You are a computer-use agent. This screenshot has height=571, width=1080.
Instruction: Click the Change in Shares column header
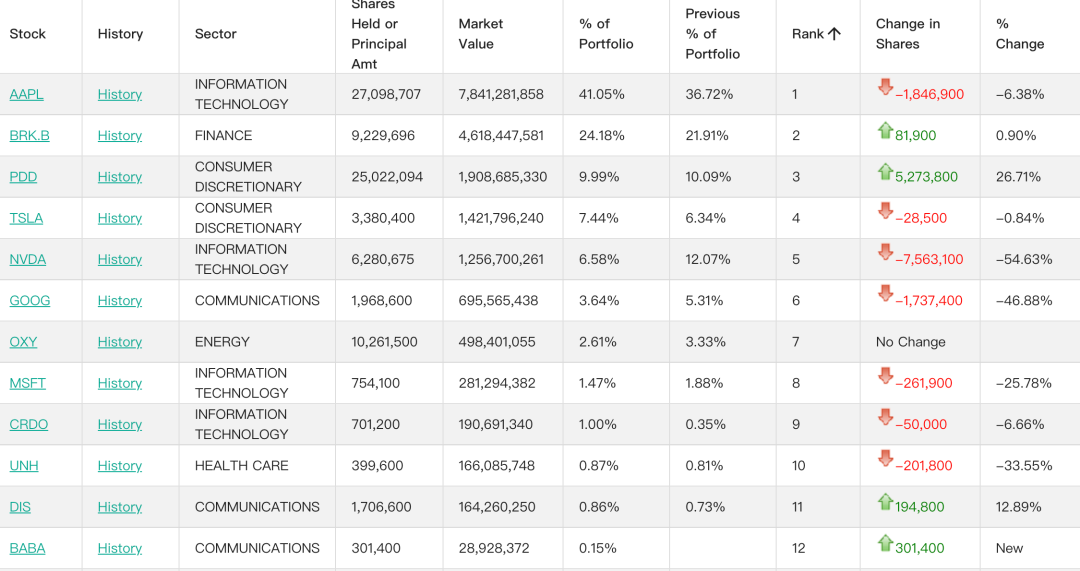(x=908, y=34)
